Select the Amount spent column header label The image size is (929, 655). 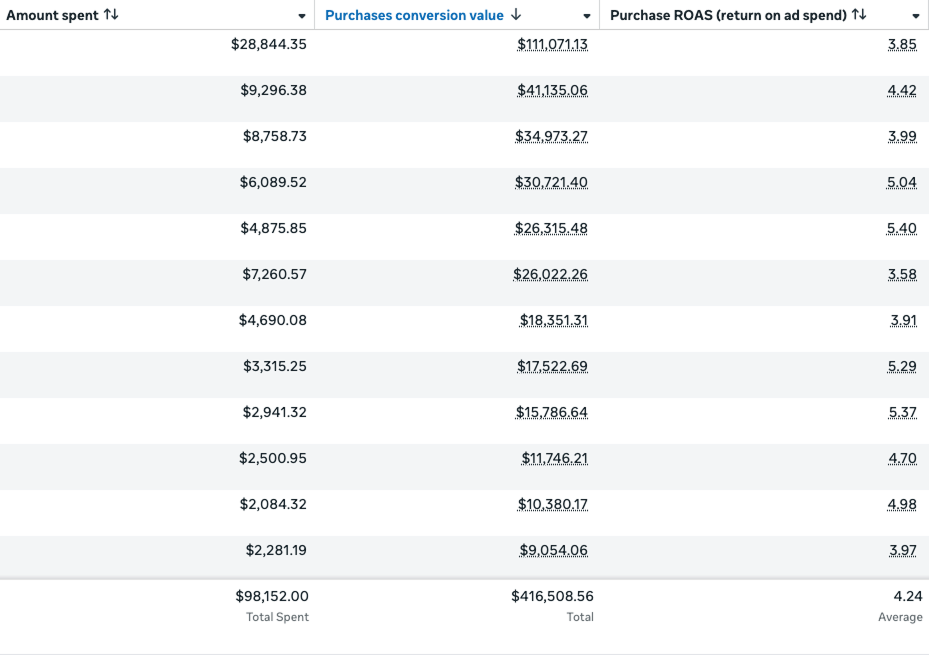tap(52, 15)
